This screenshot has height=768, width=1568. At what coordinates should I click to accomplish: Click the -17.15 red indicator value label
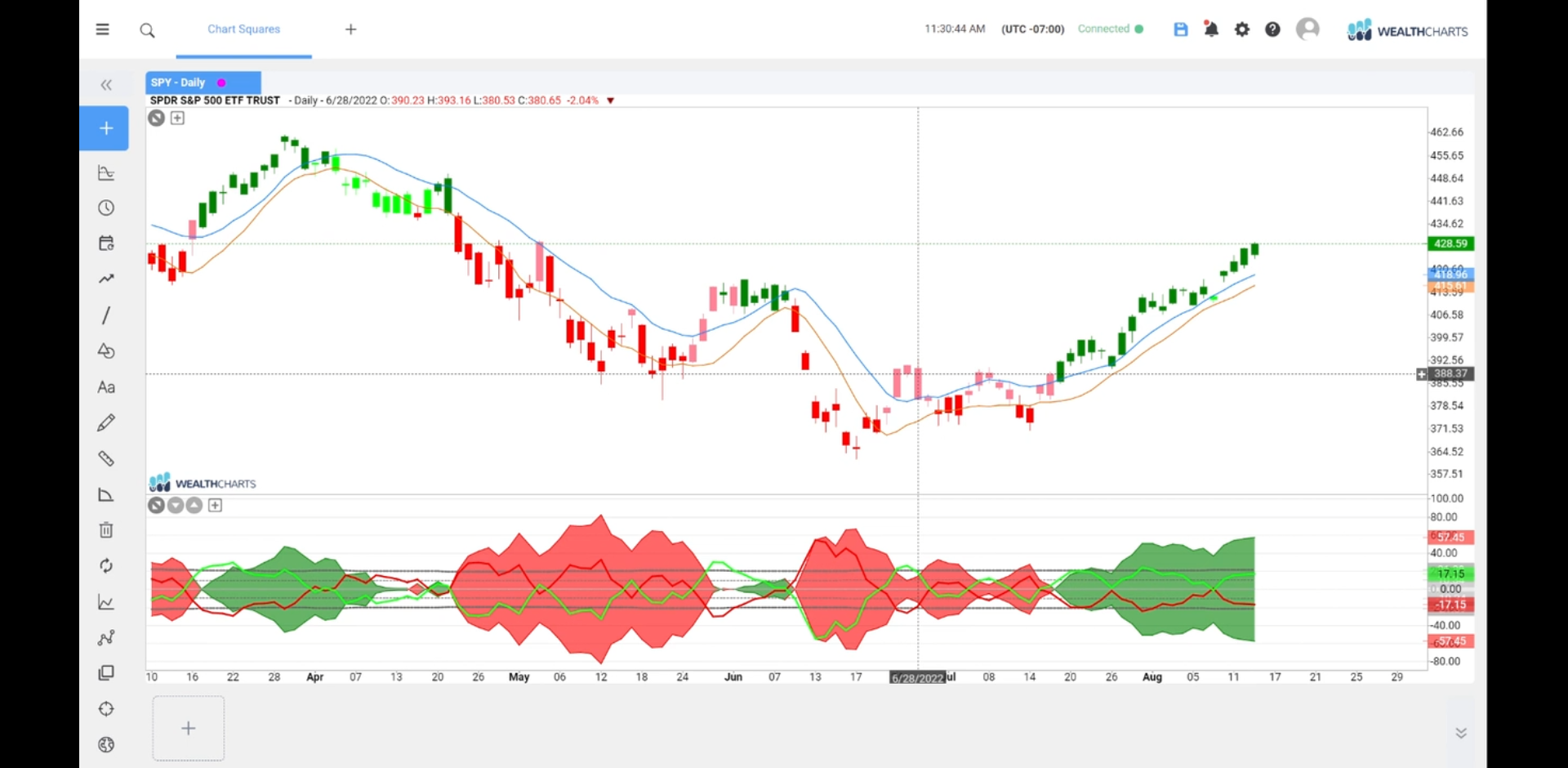coord(1450,605)
